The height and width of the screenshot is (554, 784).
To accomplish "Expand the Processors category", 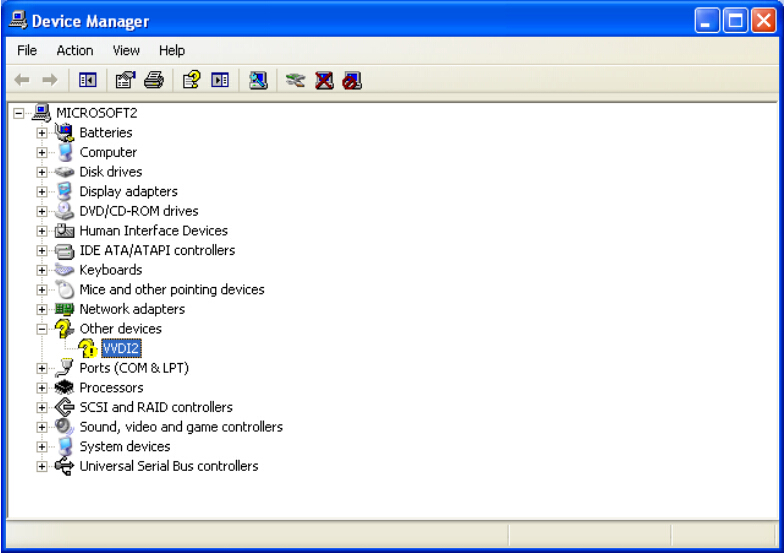I will (x=42, y=388).
